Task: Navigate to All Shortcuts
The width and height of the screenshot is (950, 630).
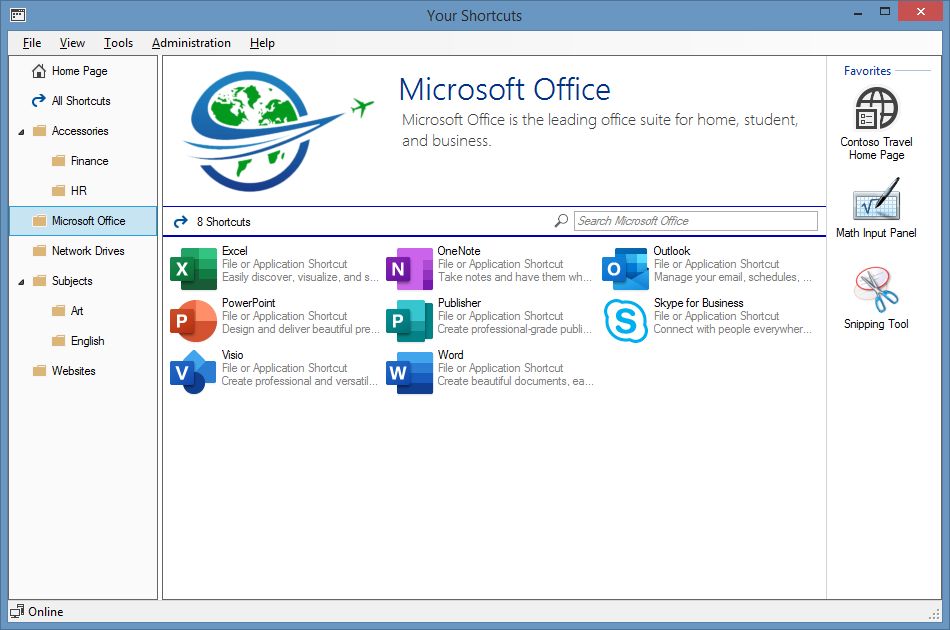Action: pos(77,100)
